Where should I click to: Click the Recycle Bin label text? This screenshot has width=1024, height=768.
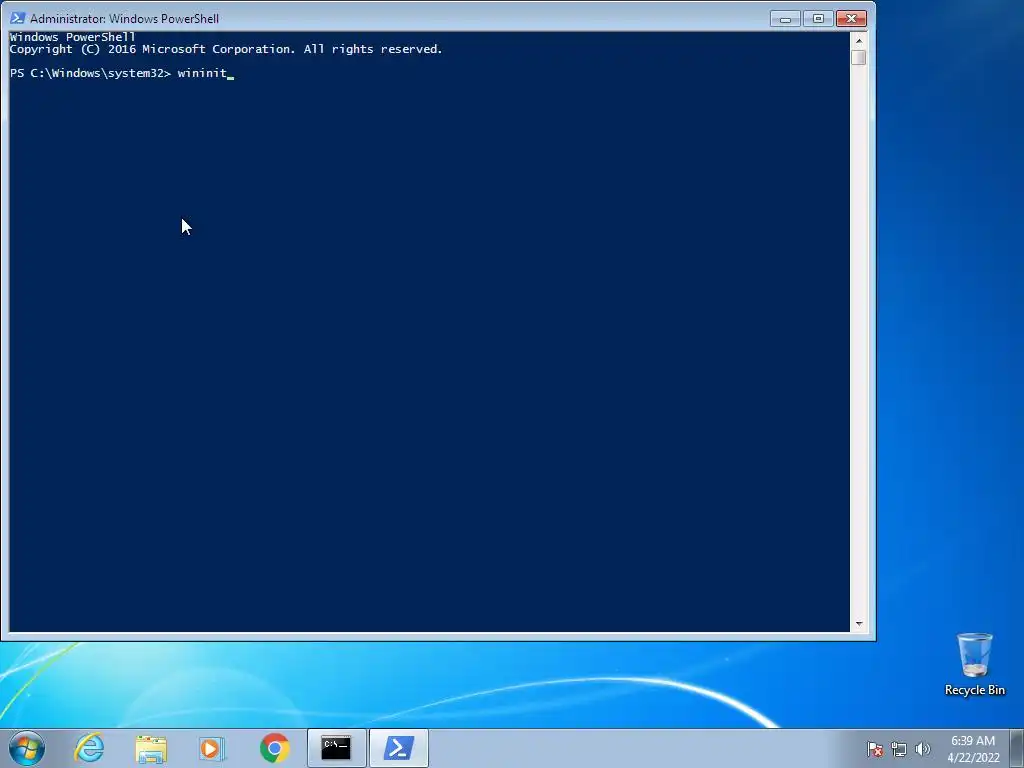(x=974, y=690)
